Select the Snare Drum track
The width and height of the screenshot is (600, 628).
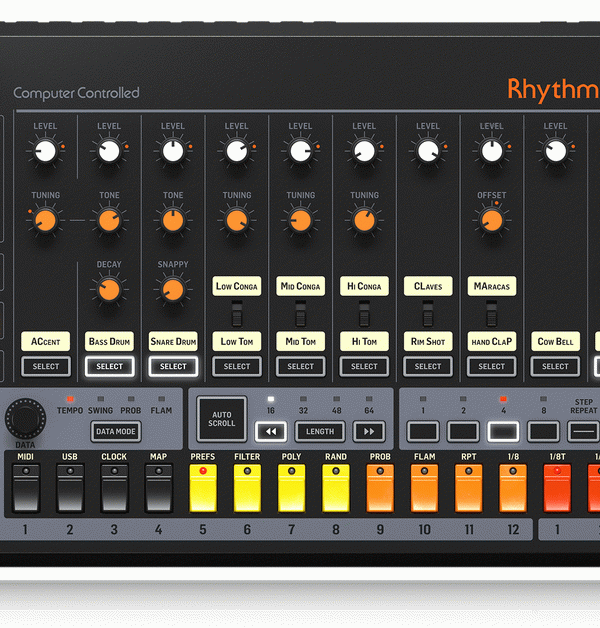click(x=173, y=366)
